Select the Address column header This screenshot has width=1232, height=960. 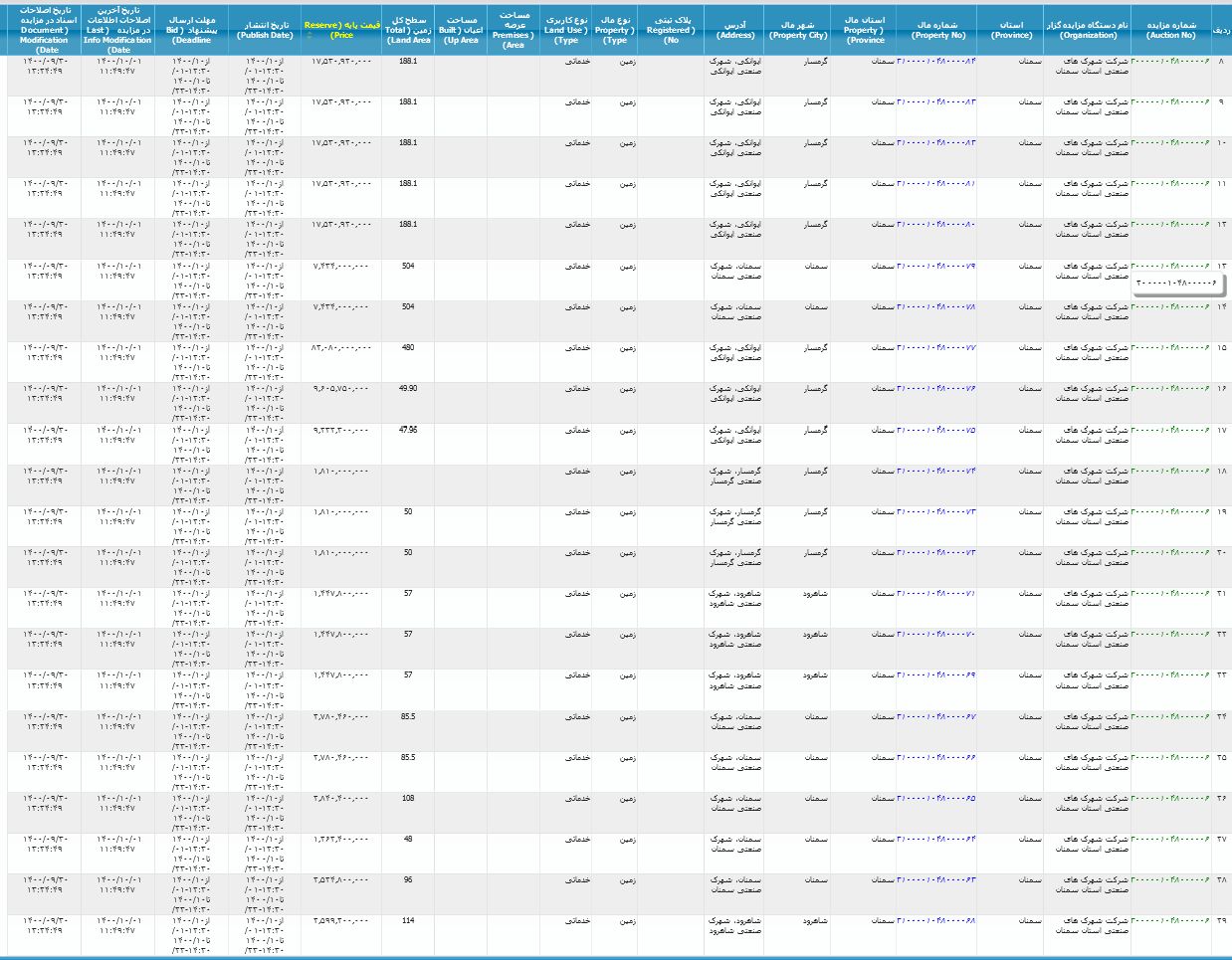[735, 30]
